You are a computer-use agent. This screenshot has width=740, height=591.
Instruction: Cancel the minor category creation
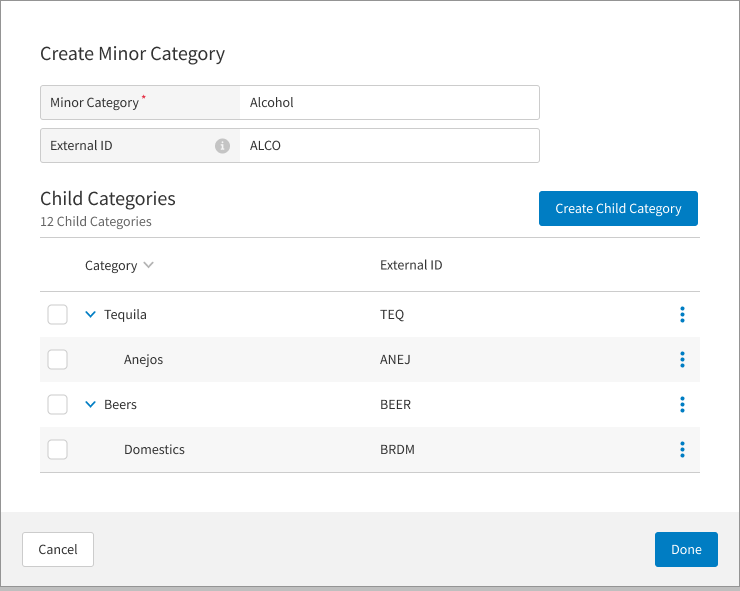[58, 549]
